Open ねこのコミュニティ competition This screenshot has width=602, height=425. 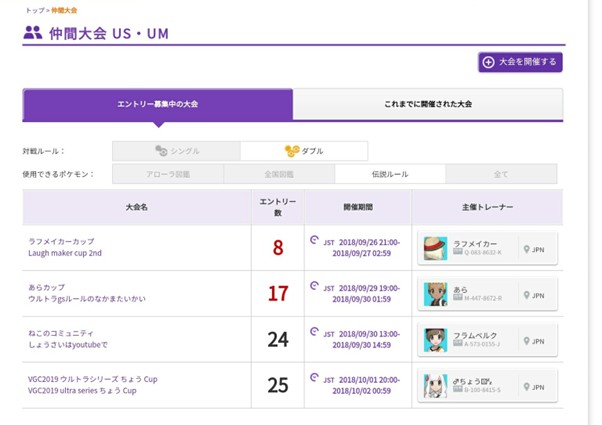coord(61,333)
